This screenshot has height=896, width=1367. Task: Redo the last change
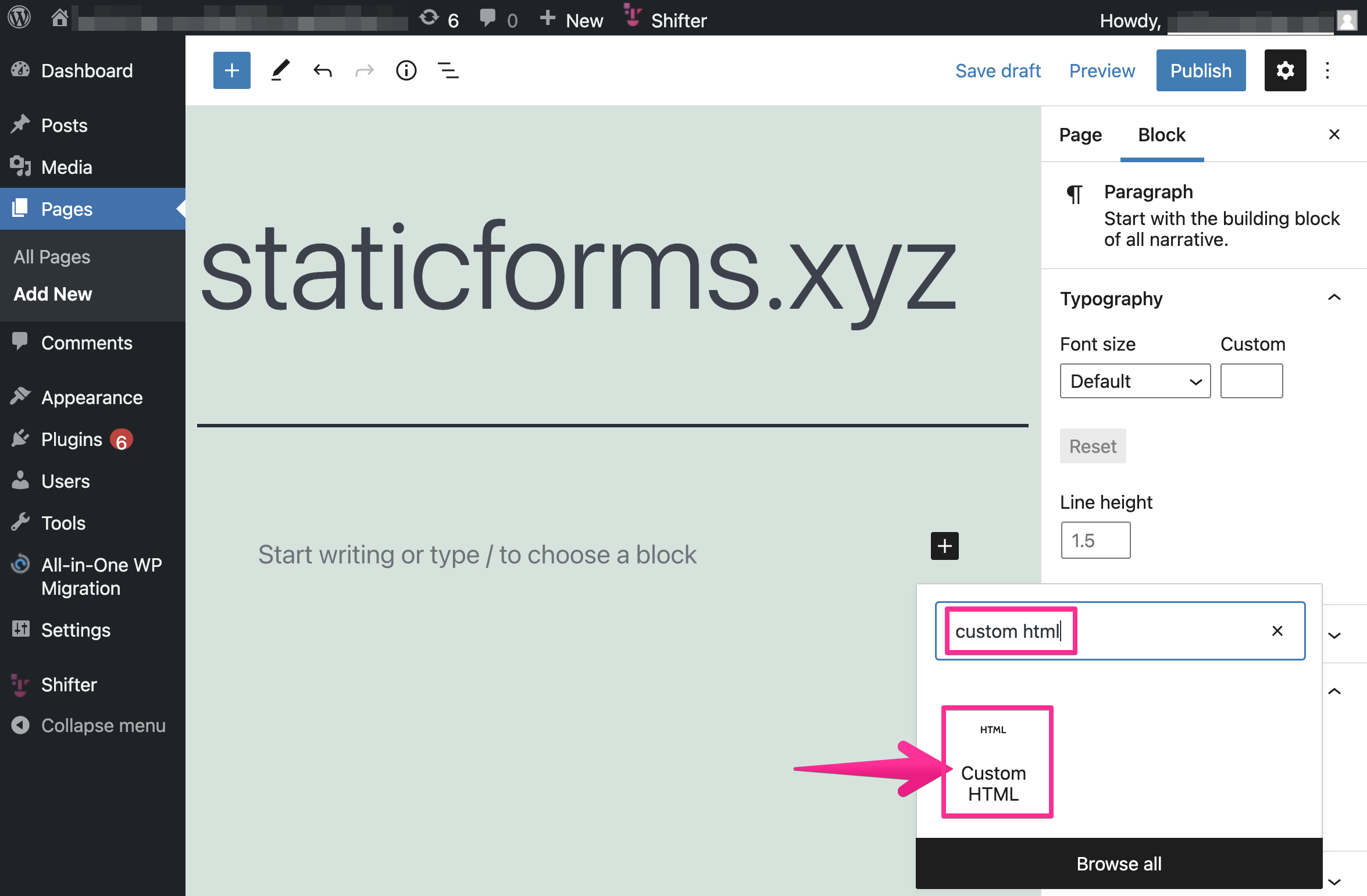point(365,71)
